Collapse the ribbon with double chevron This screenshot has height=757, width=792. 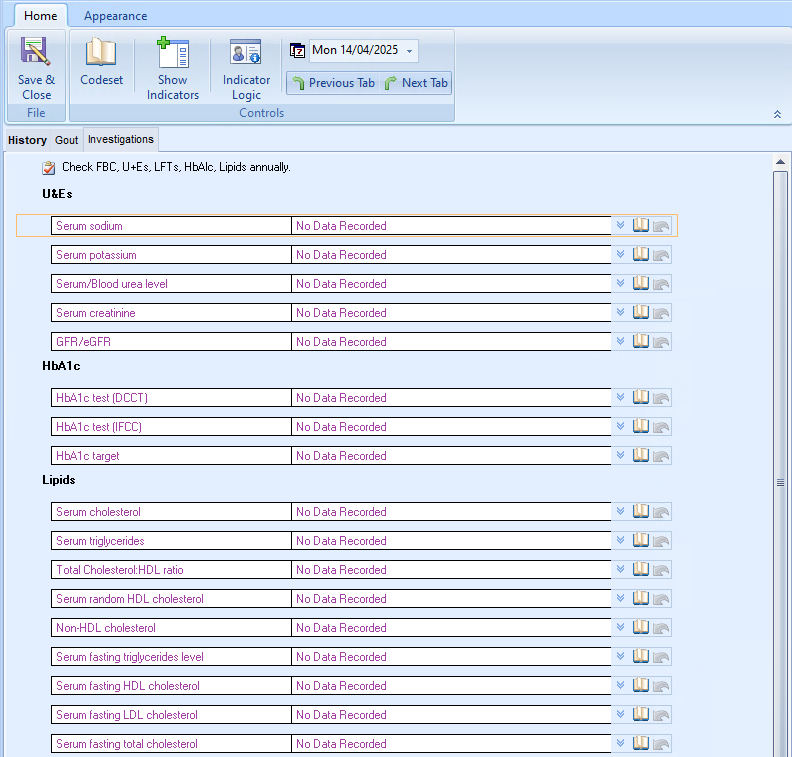[777, 114]
